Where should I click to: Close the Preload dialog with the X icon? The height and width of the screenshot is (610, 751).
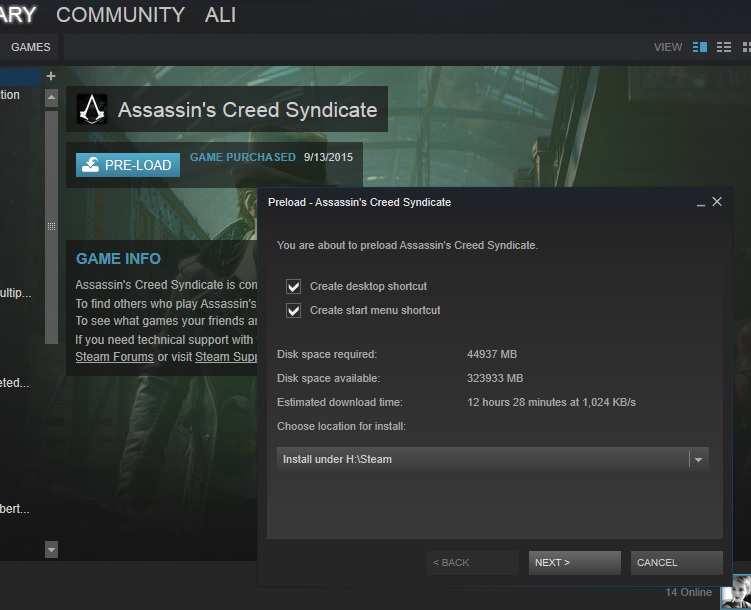click(717, 202)
